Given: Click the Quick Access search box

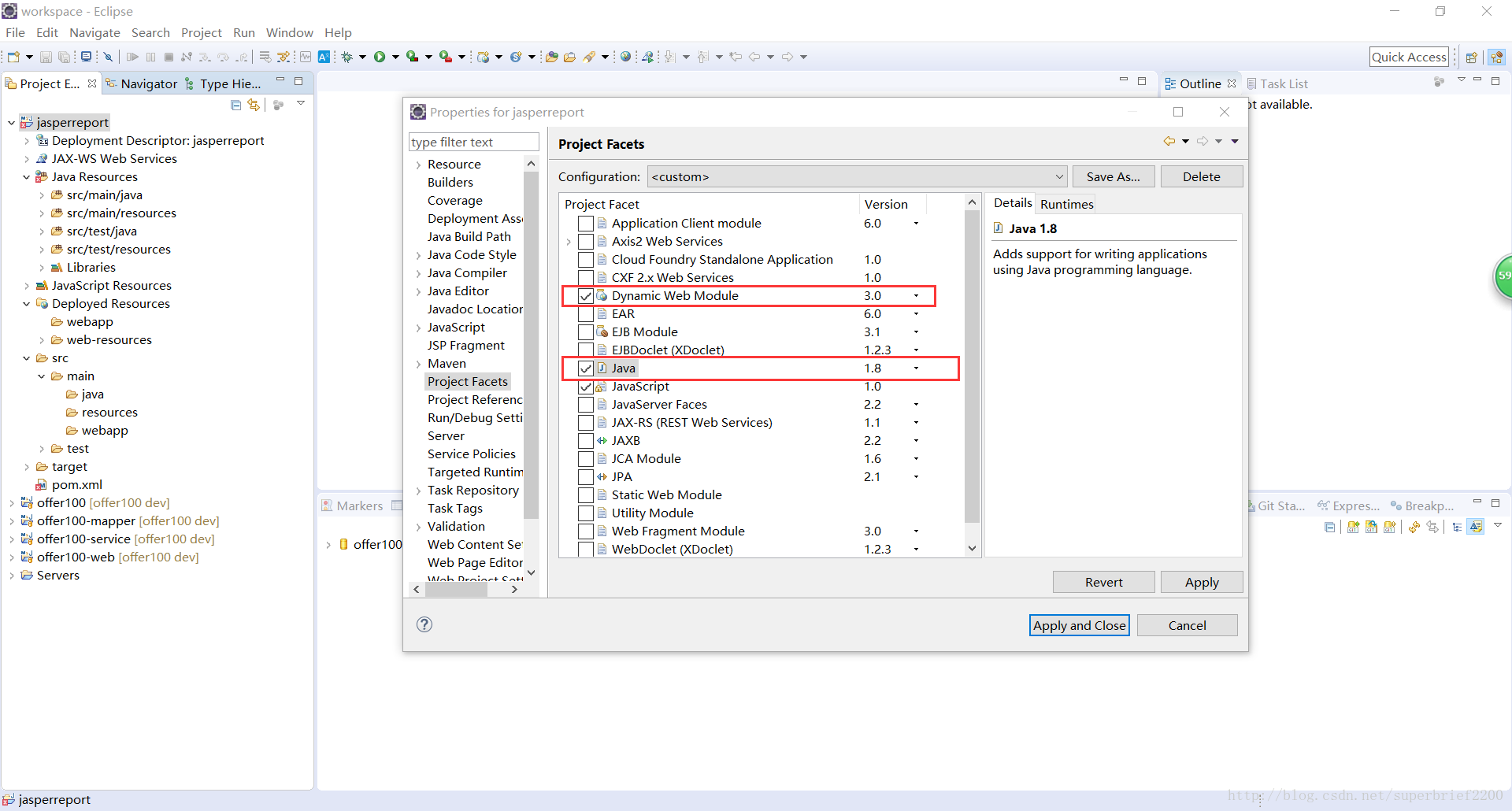Looking at the screenshot, I should 1409,57.
